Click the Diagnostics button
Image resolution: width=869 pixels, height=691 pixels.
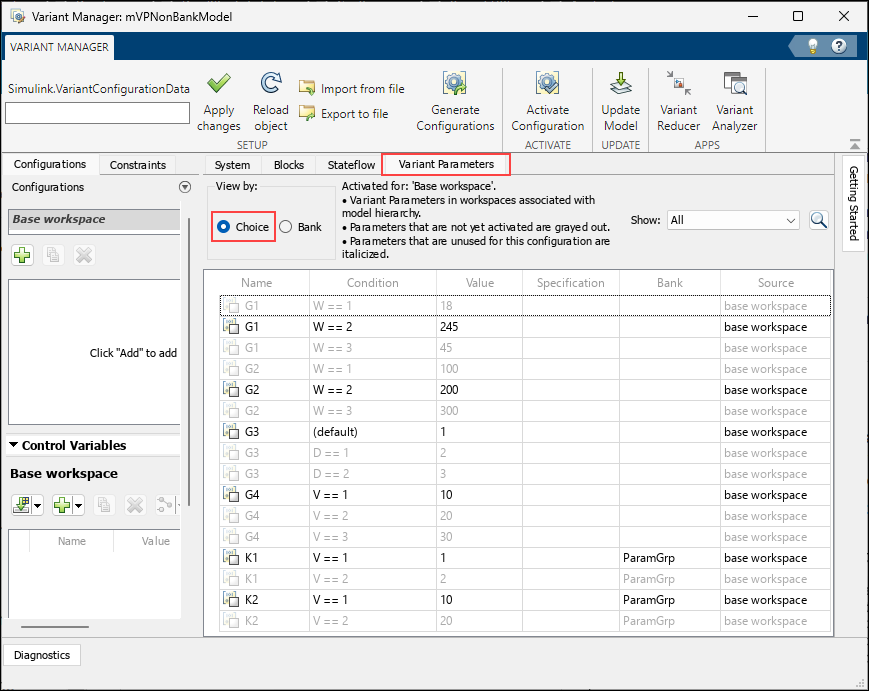[42, 655]
